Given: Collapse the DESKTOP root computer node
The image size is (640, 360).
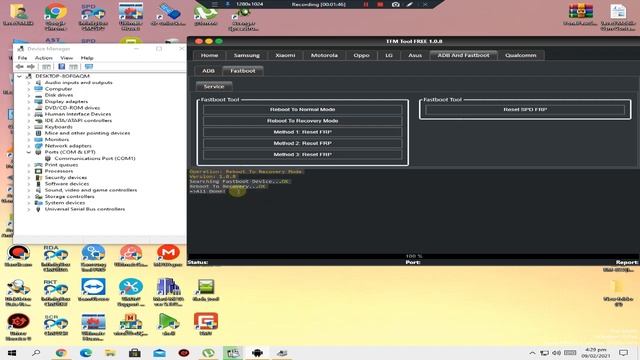Looking at the screenshot, I should (19, 76).
